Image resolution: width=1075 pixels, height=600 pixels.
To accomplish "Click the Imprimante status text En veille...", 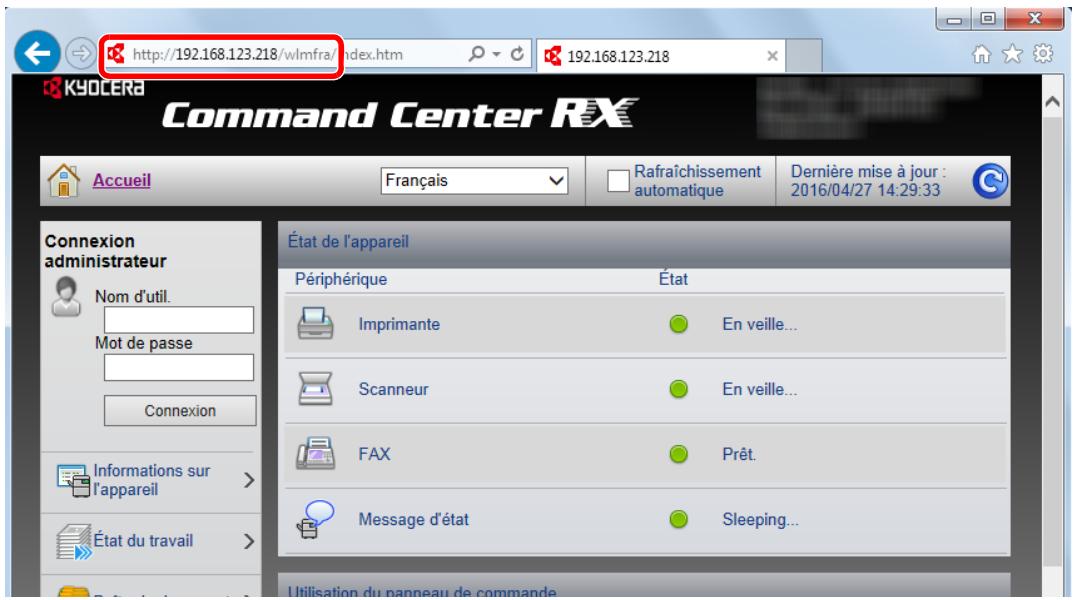I will click(x=760, y=324).
